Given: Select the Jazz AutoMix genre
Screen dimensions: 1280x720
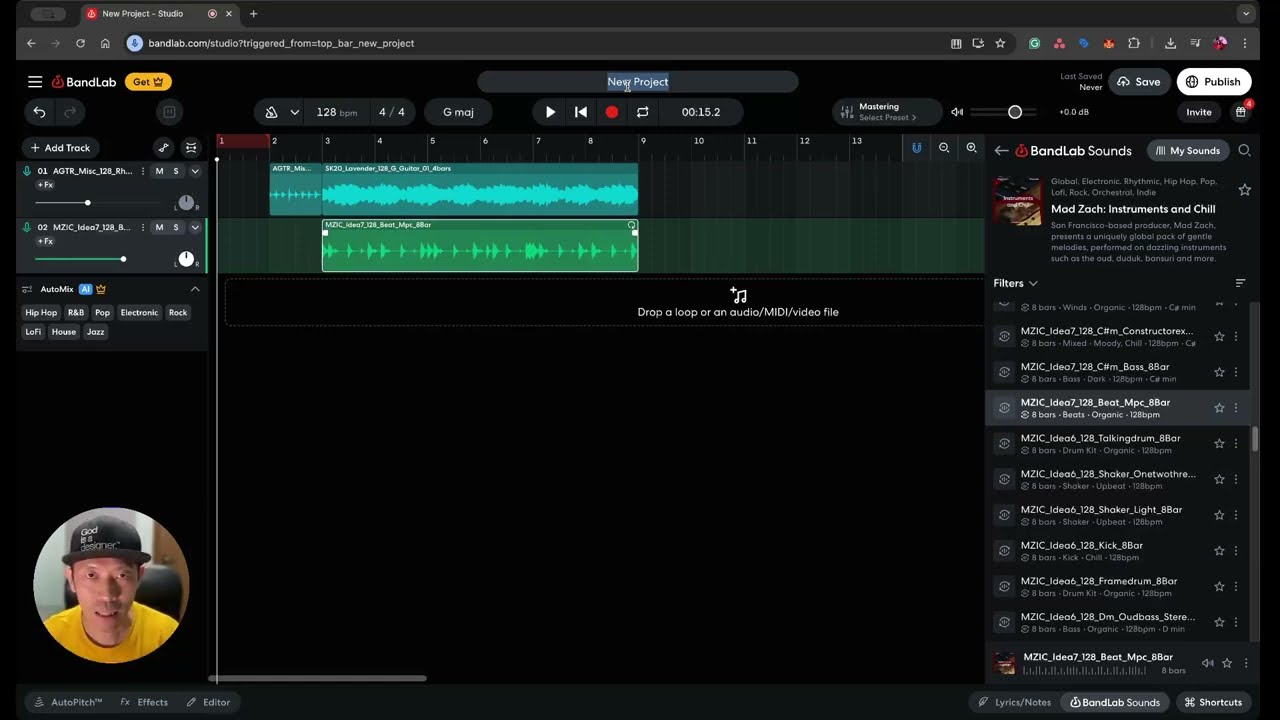Looking at the screenshot, I should [x=95, y=332].
